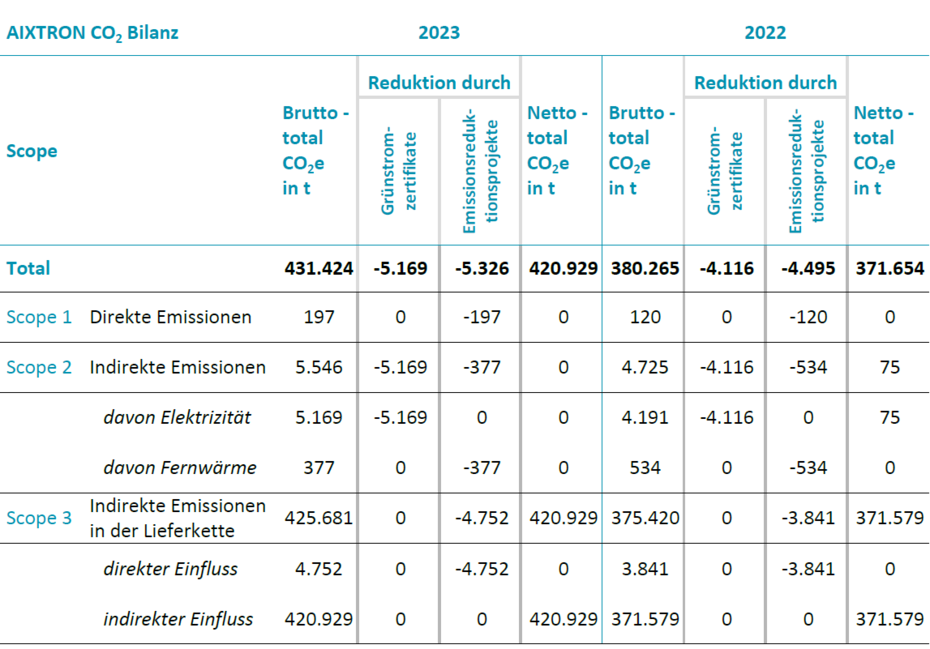930x649 pixels.
Task: Click rotated 'Grünstromzertifikate' header in 2022 block
Action: coord(725,170)
